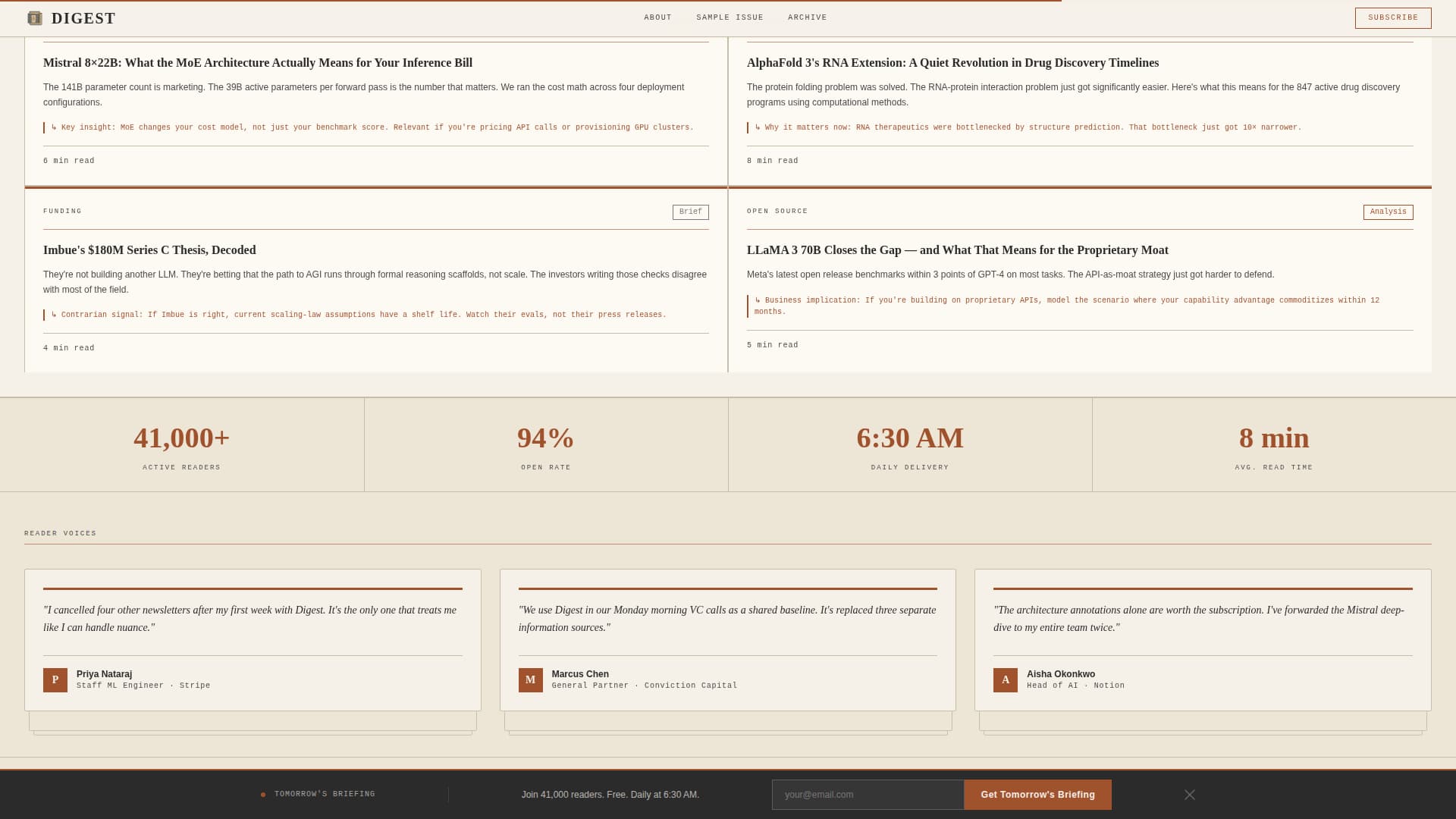
Task: Go to the Archive page
Action: coord(807,17)
